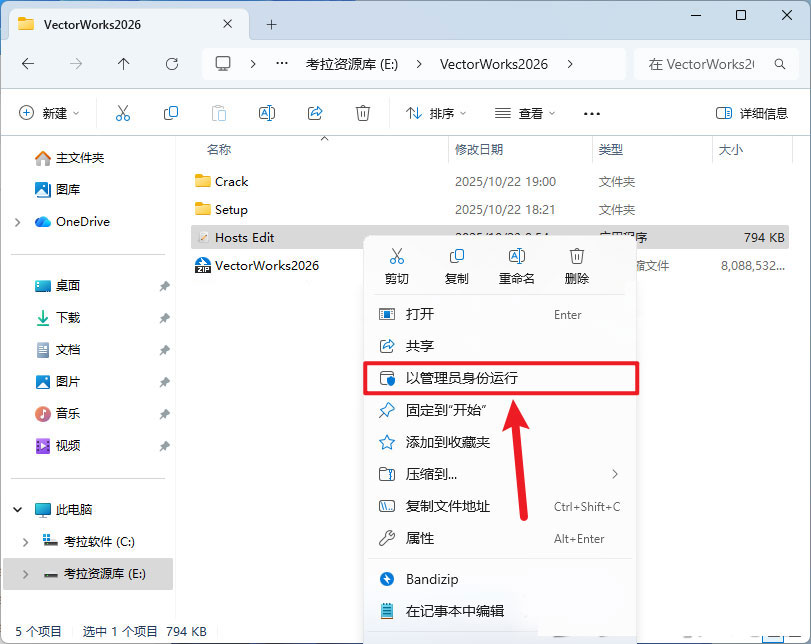The width and height of the screenshot is (811, 644).
Task: Choose 属性 from the context menu
Action: point(501,538)
